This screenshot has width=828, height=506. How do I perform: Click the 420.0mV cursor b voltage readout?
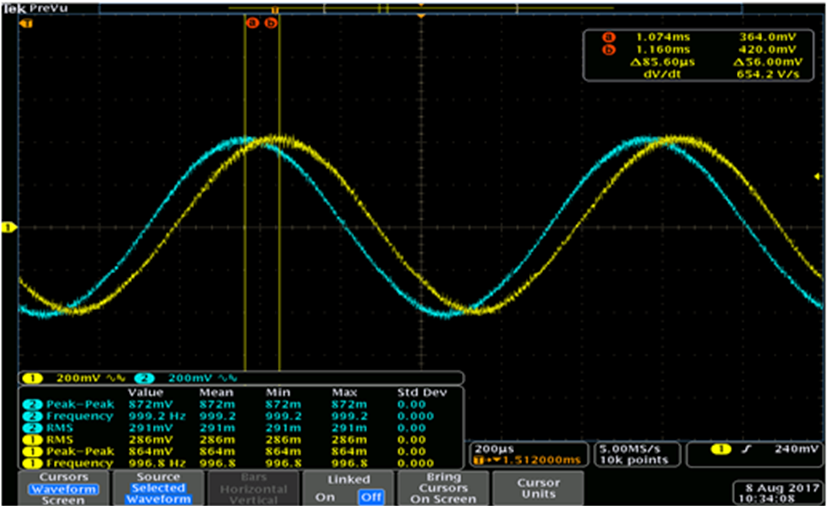[x=767, y=50]
